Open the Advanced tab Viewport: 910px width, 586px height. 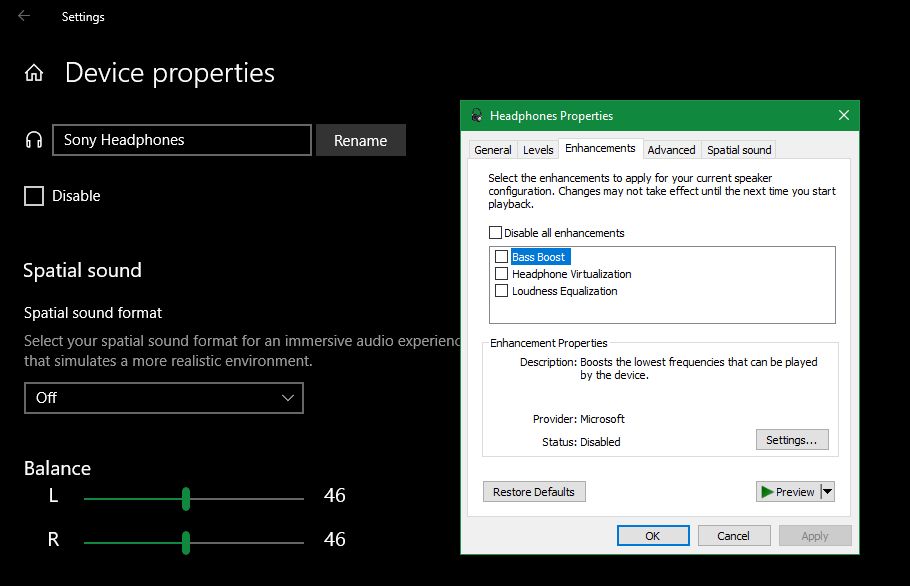pos(671,148)
